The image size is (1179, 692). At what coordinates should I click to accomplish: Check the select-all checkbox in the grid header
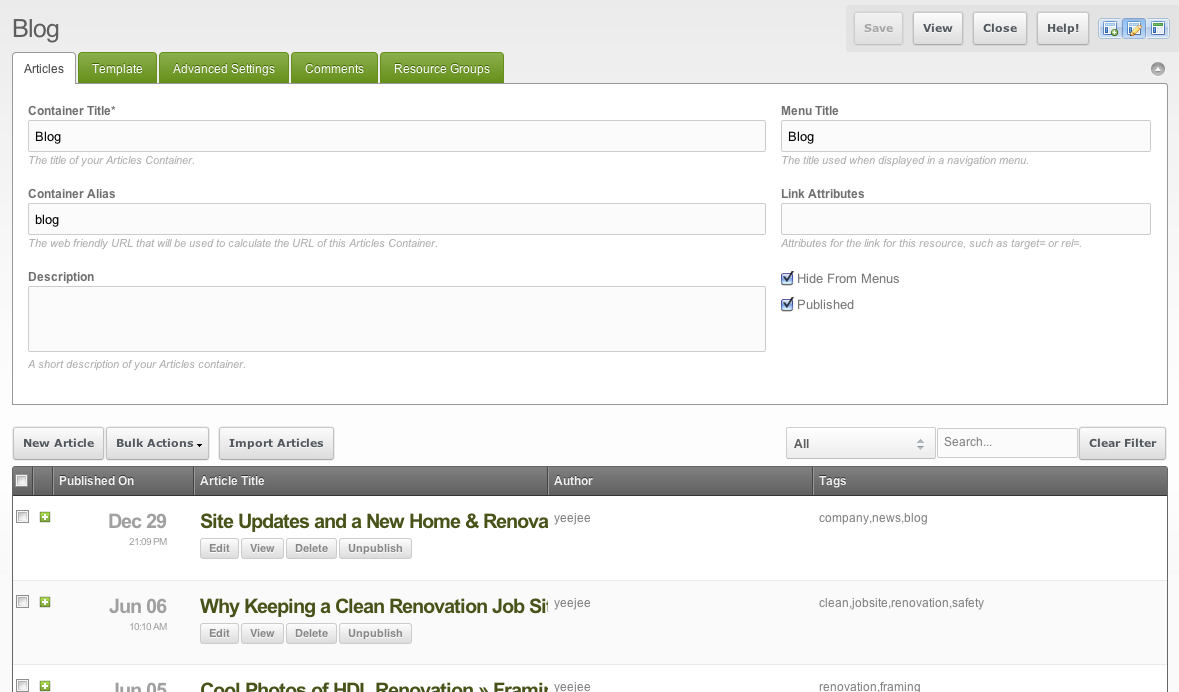[22, 480]
